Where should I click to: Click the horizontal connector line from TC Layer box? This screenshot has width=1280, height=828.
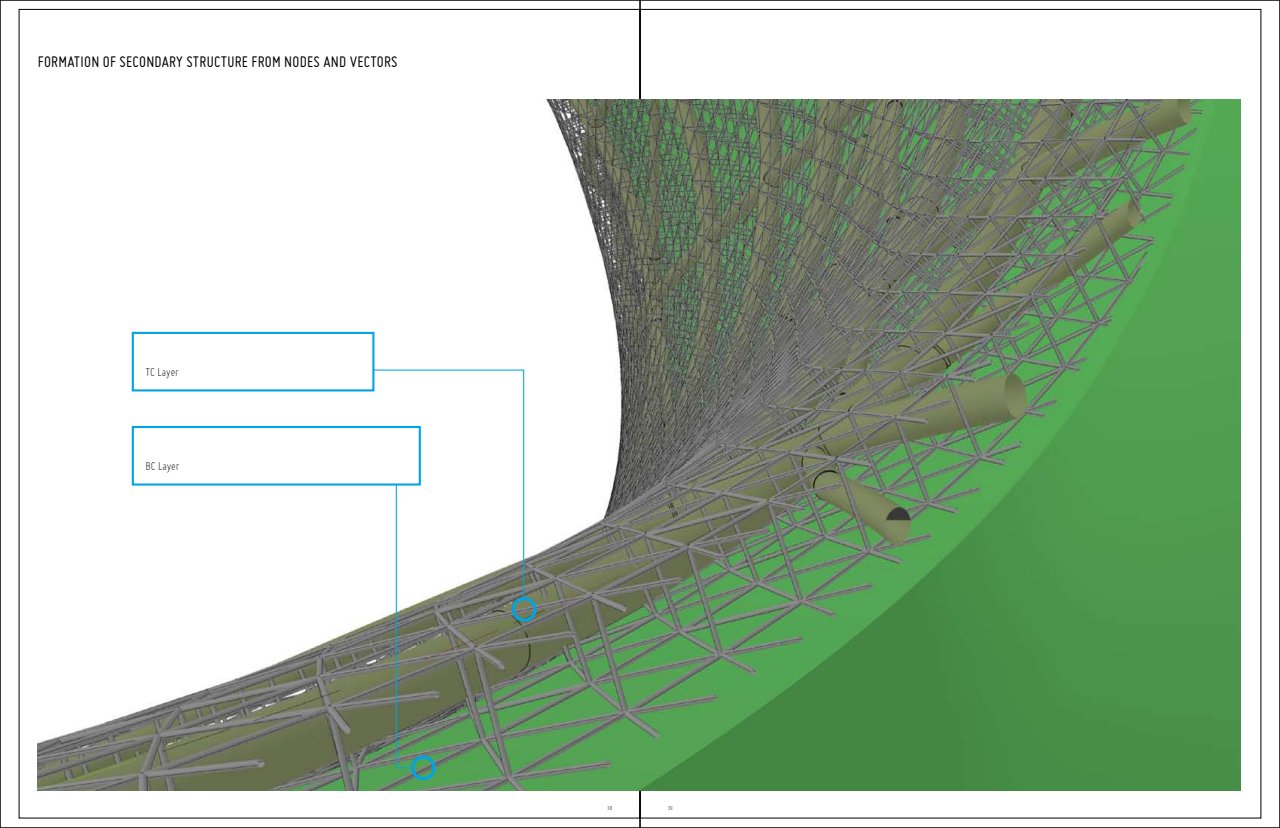point(450,370)
